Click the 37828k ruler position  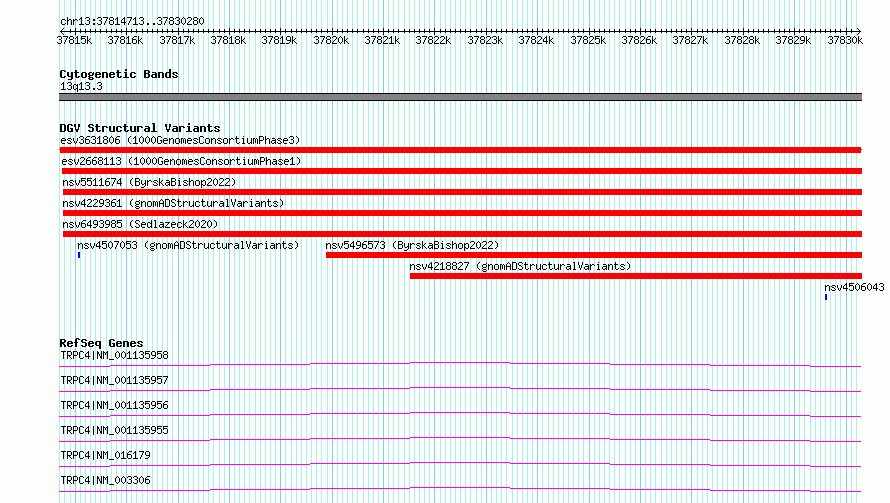[742, 40]
